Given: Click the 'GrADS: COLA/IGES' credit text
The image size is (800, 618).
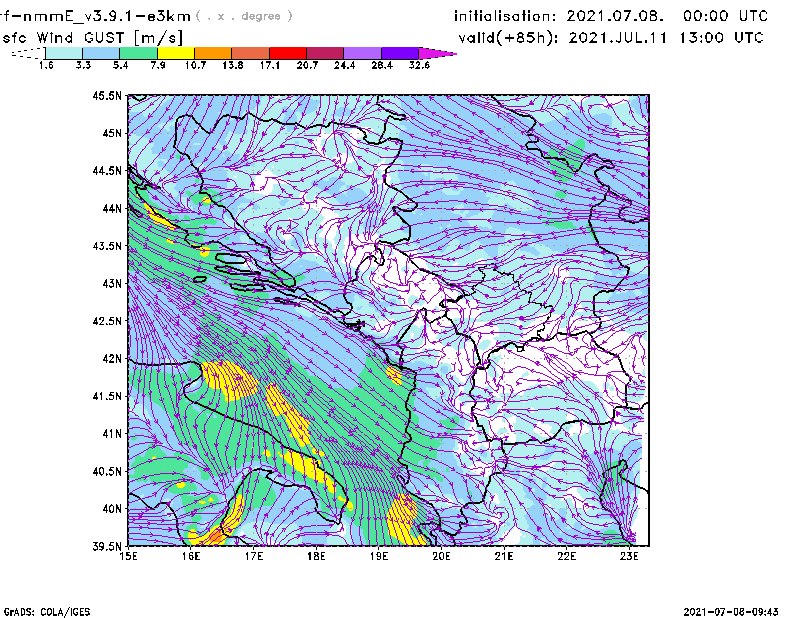Looking at the screenshot, I should pos(47,612).
